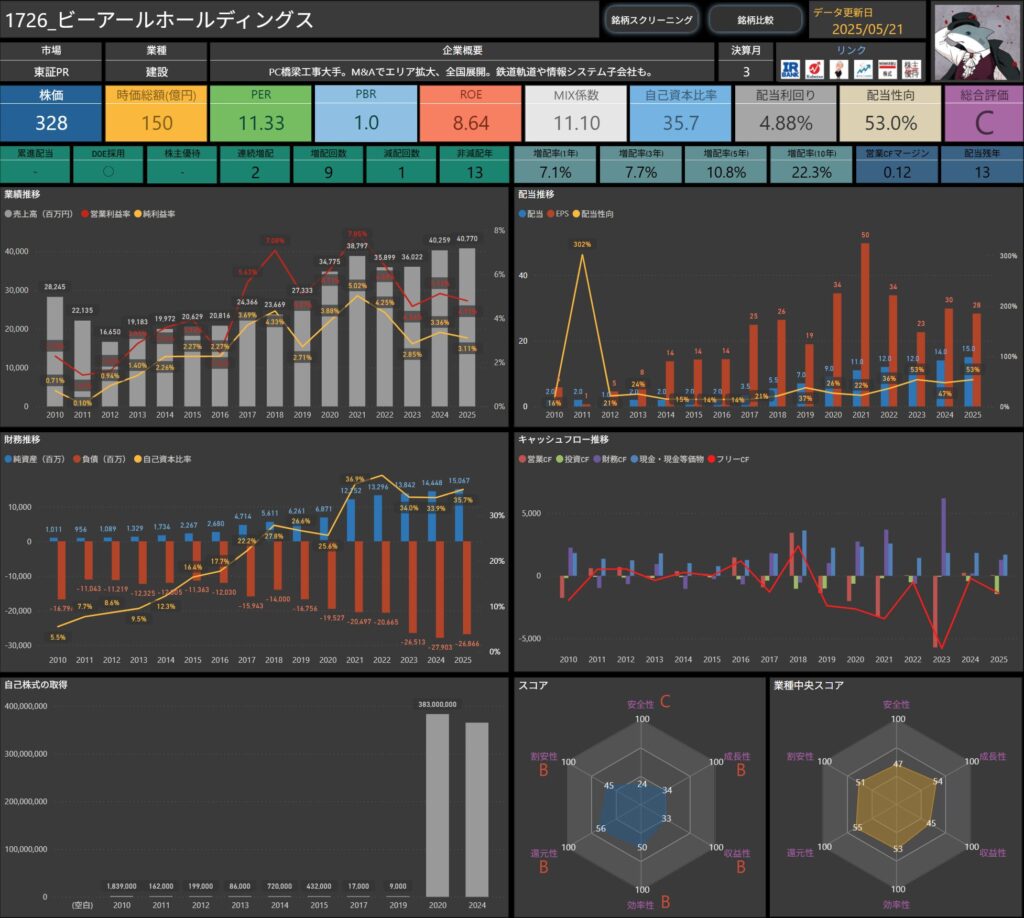
Task: Click the company overview description text
Action: coord(461,72)
